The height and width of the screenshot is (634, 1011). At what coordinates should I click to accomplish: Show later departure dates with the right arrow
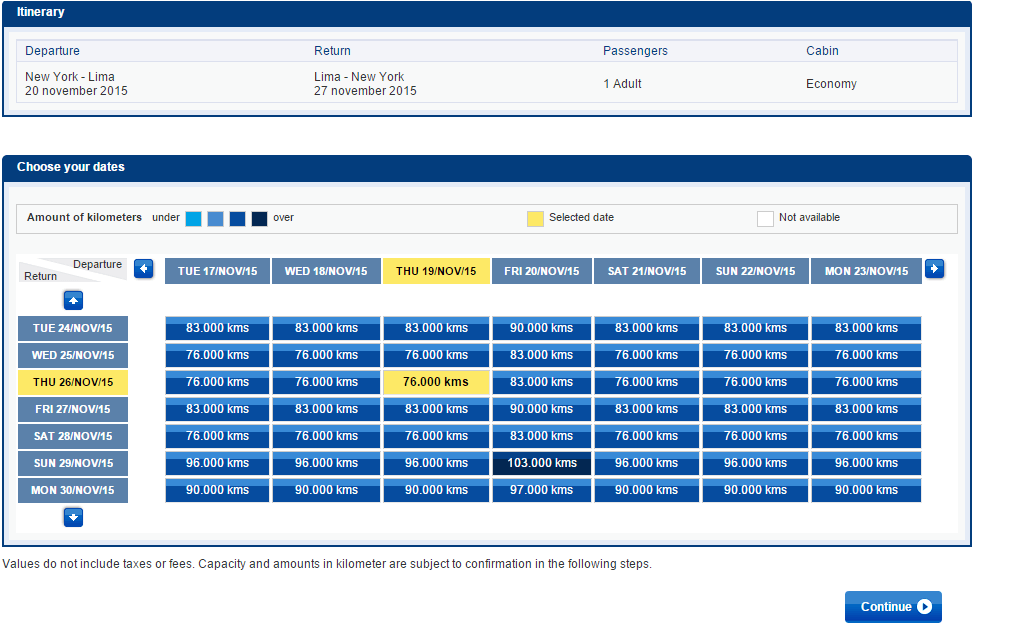(x=934, y=269)
